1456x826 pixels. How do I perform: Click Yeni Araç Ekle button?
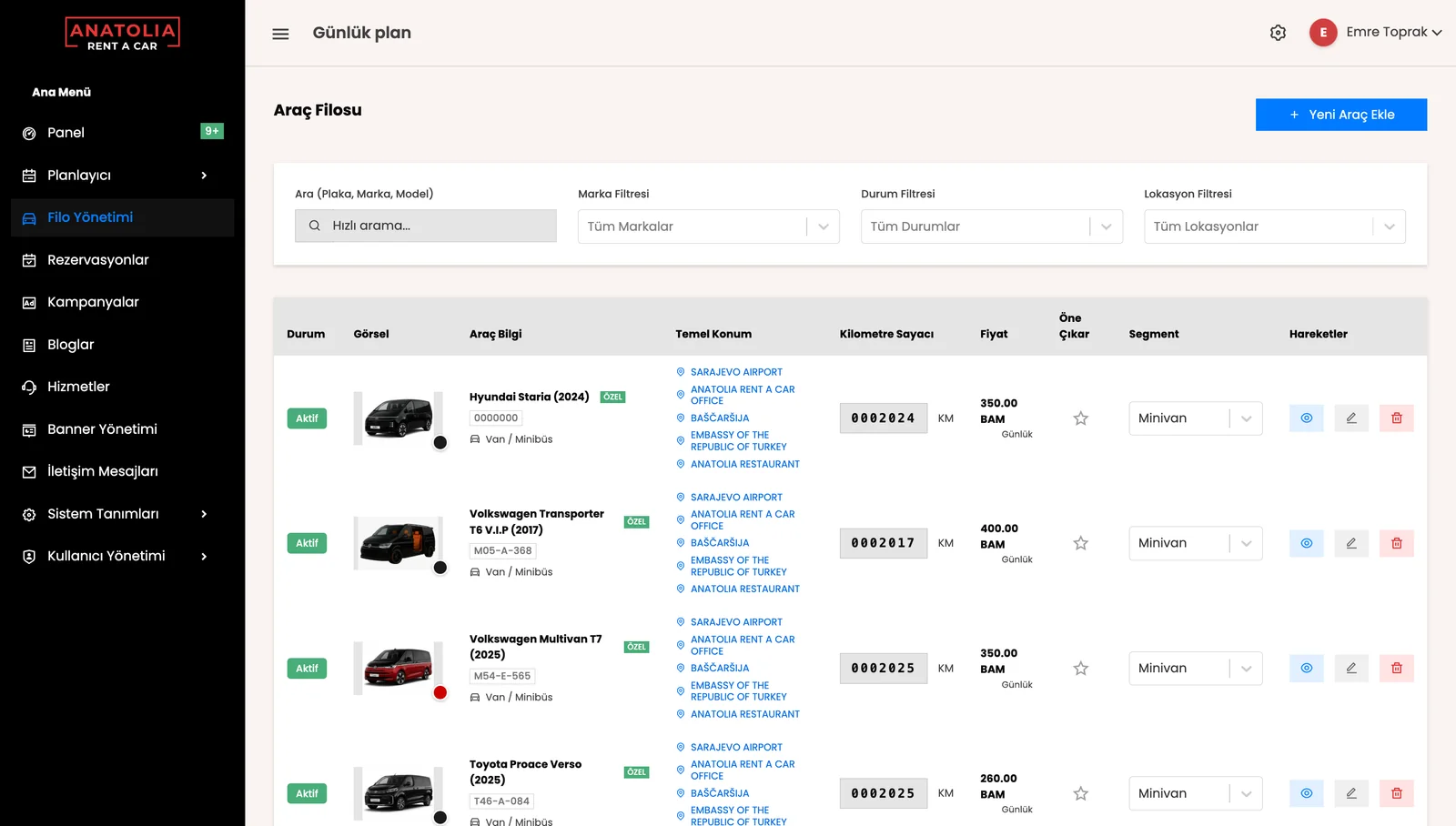(x=1340, y=115)
